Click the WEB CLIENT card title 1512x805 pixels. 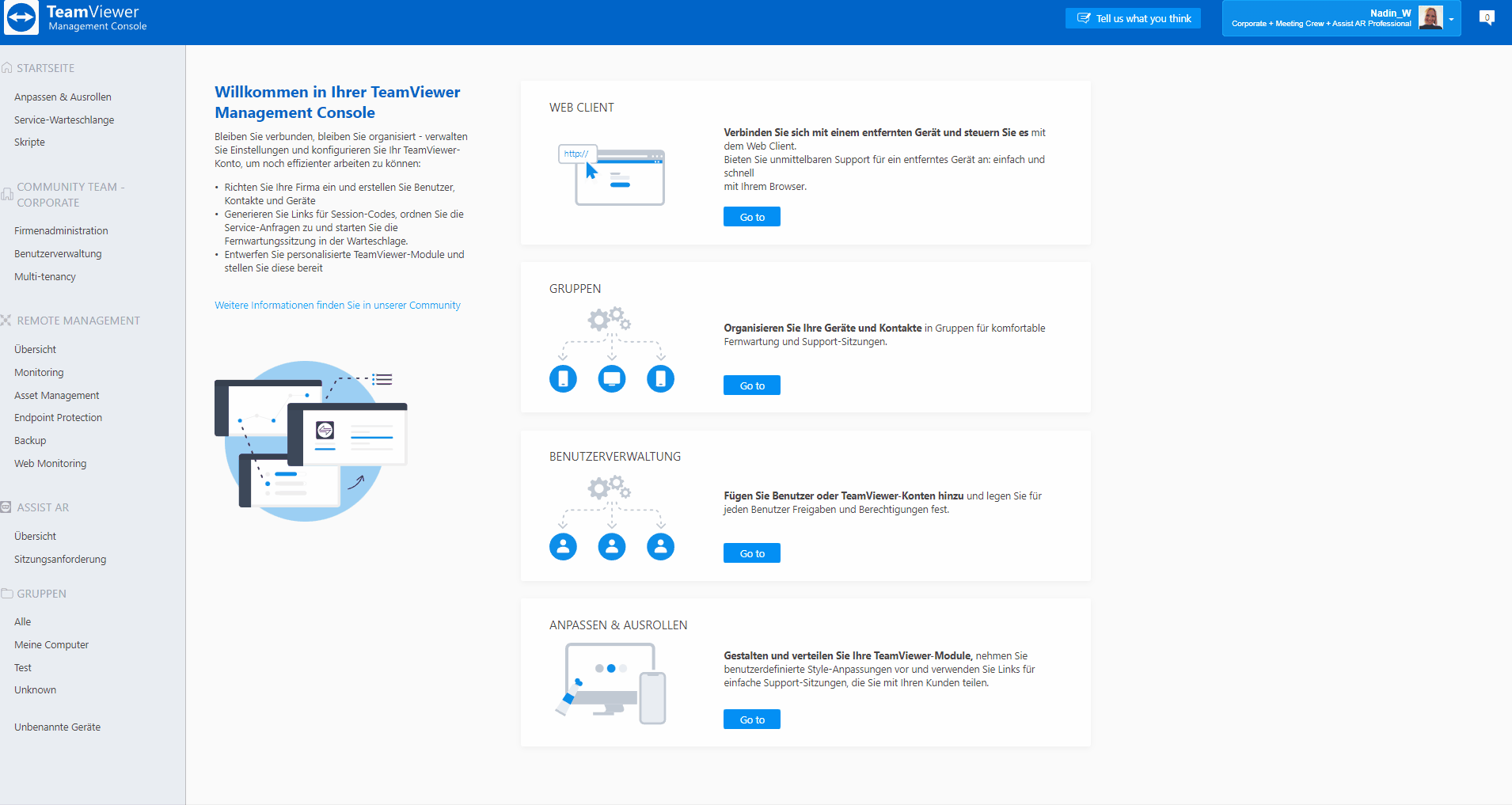(x=582, y=108)
